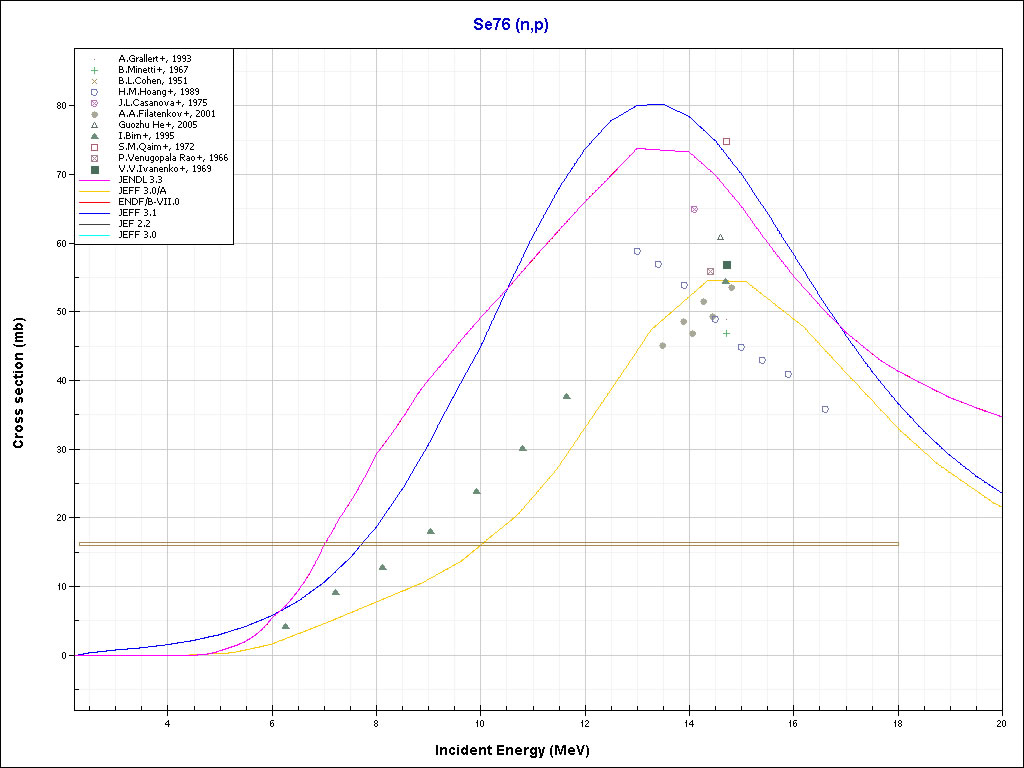This screenshot has height=768, width=1024.
Task: Click the filled triangle icon for I.Bim+, 1995
Action: (x=94, y=136)
